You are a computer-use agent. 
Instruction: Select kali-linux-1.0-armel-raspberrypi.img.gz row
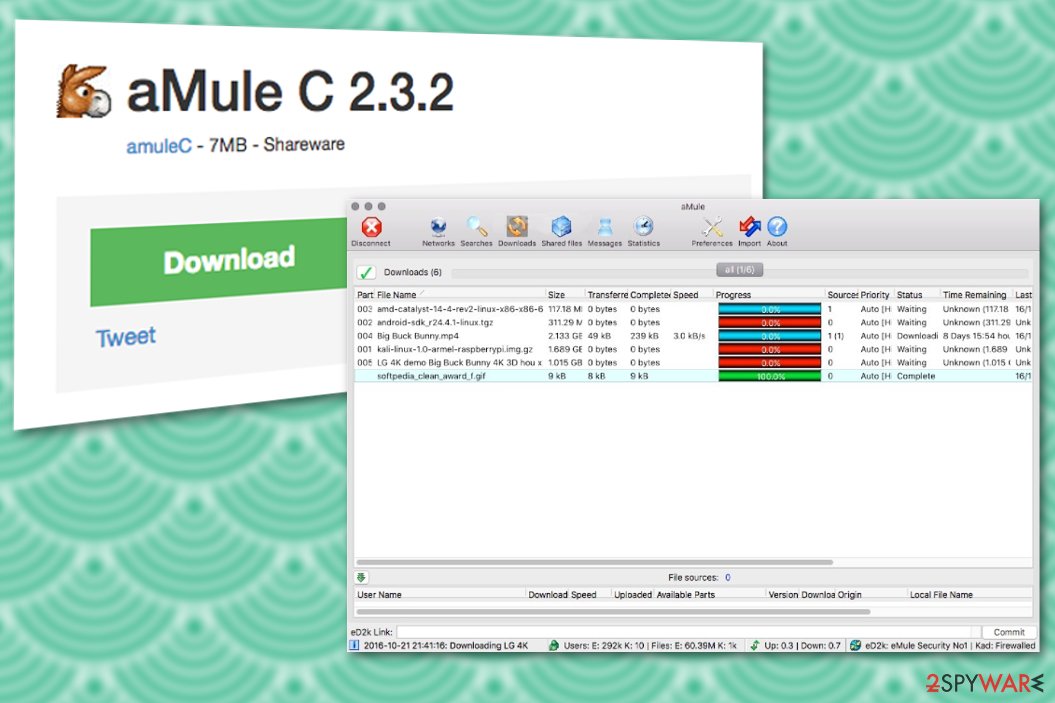693,349
